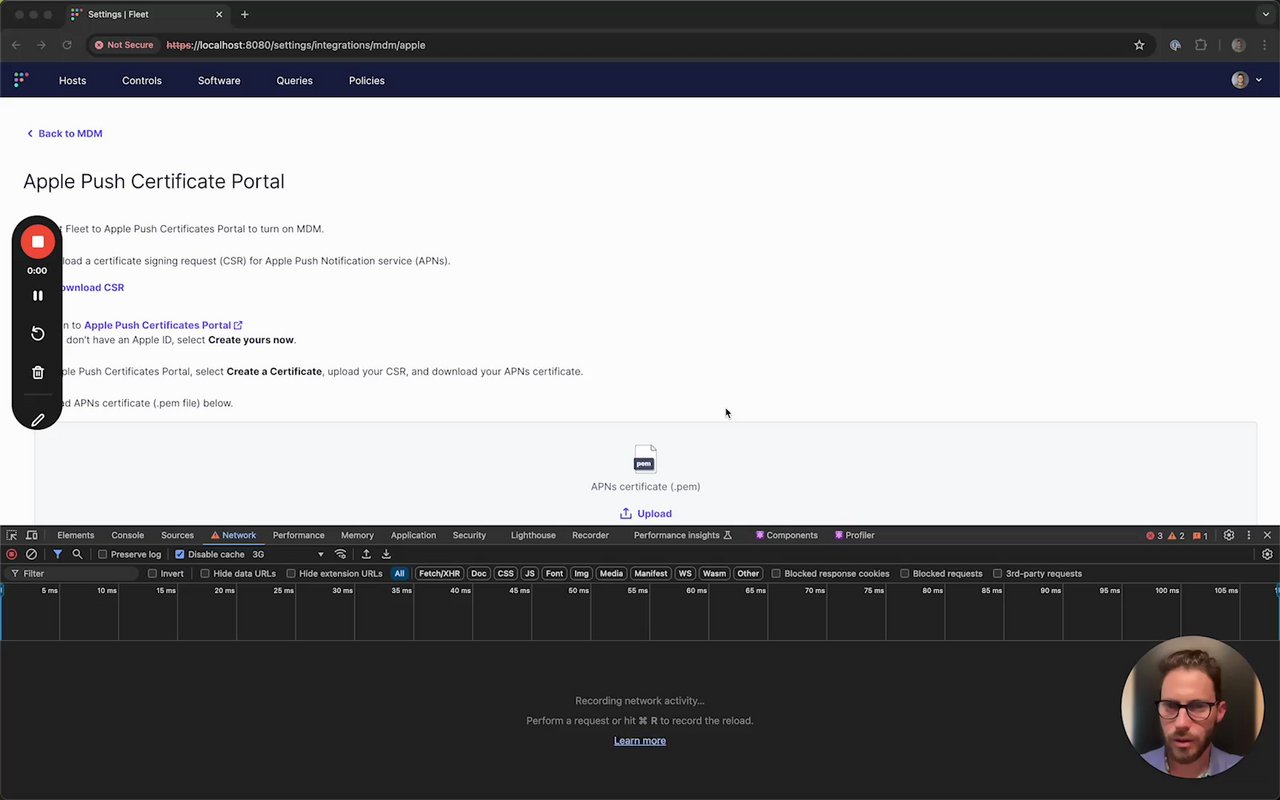Click the address bar URL localhost:8080
The height and width of the screenshot is (800, 1280).
[296, 45]
